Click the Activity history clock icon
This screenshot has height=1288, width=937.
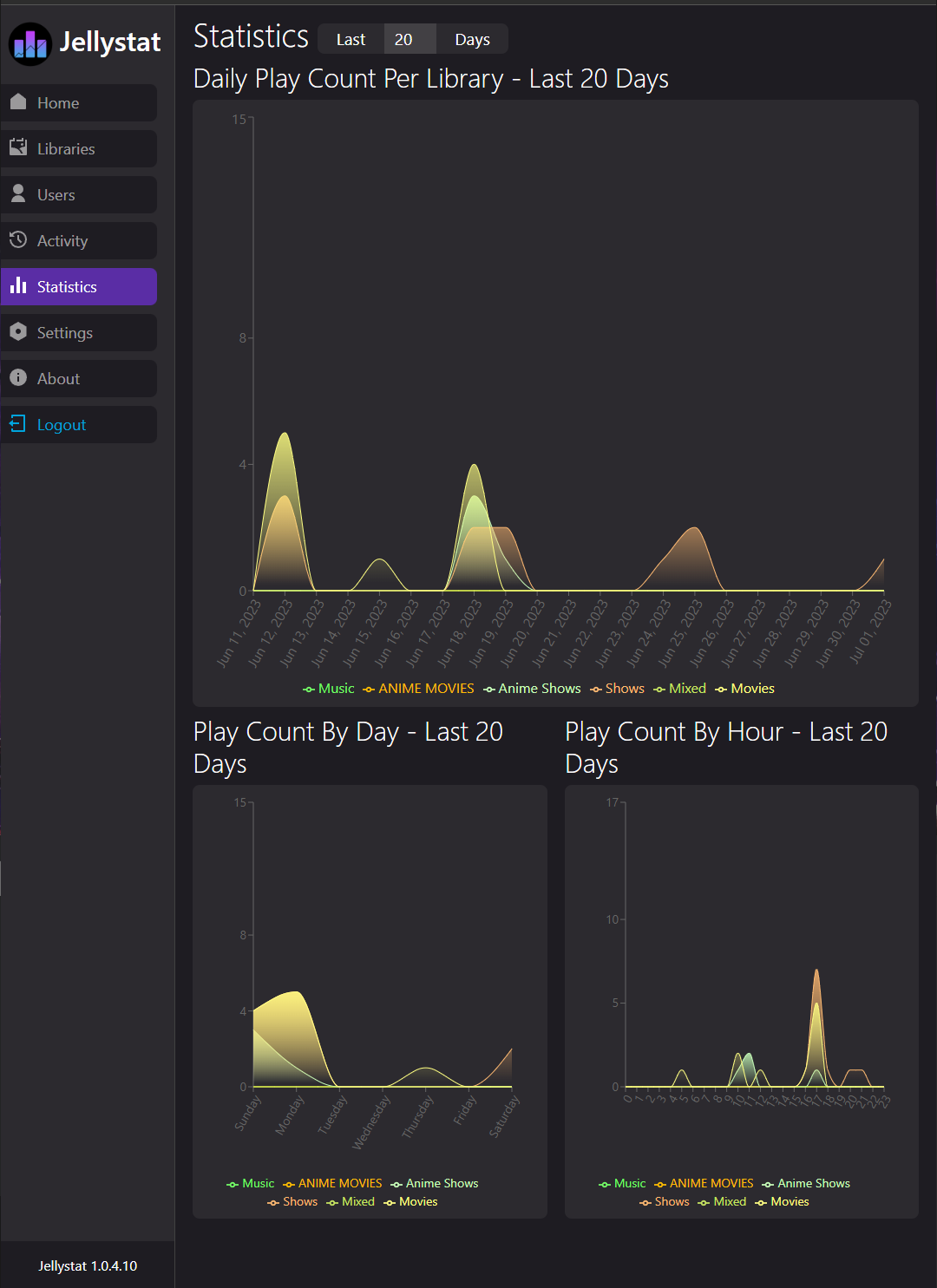coord(18,239)
